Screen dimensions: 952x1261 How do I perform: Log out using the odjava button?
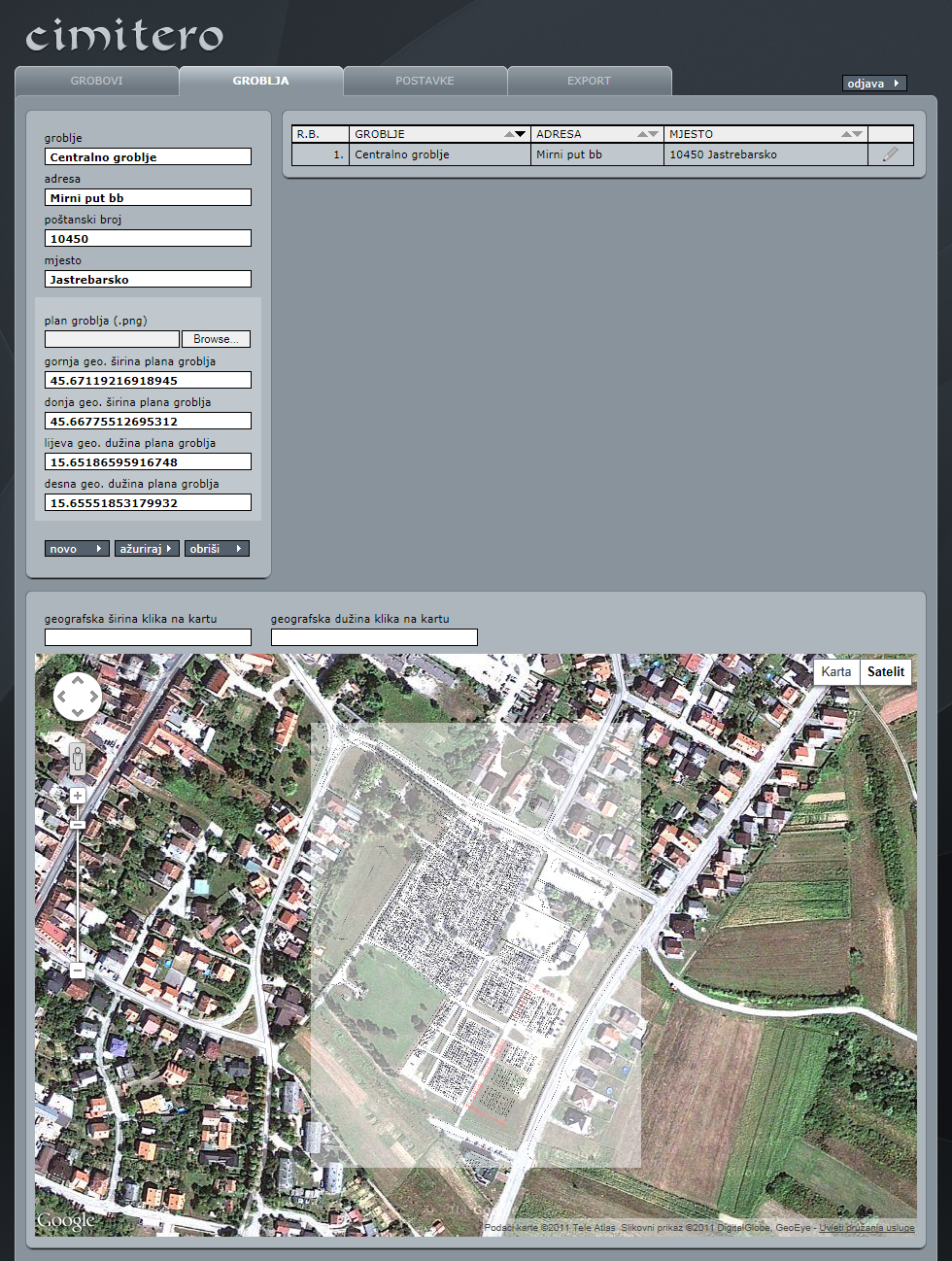coord(873,84)
